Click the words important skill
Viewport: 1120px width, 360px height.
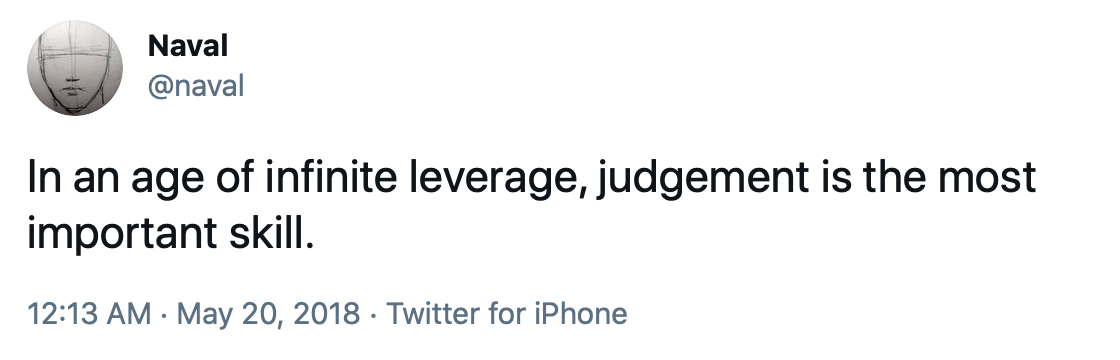171,233
